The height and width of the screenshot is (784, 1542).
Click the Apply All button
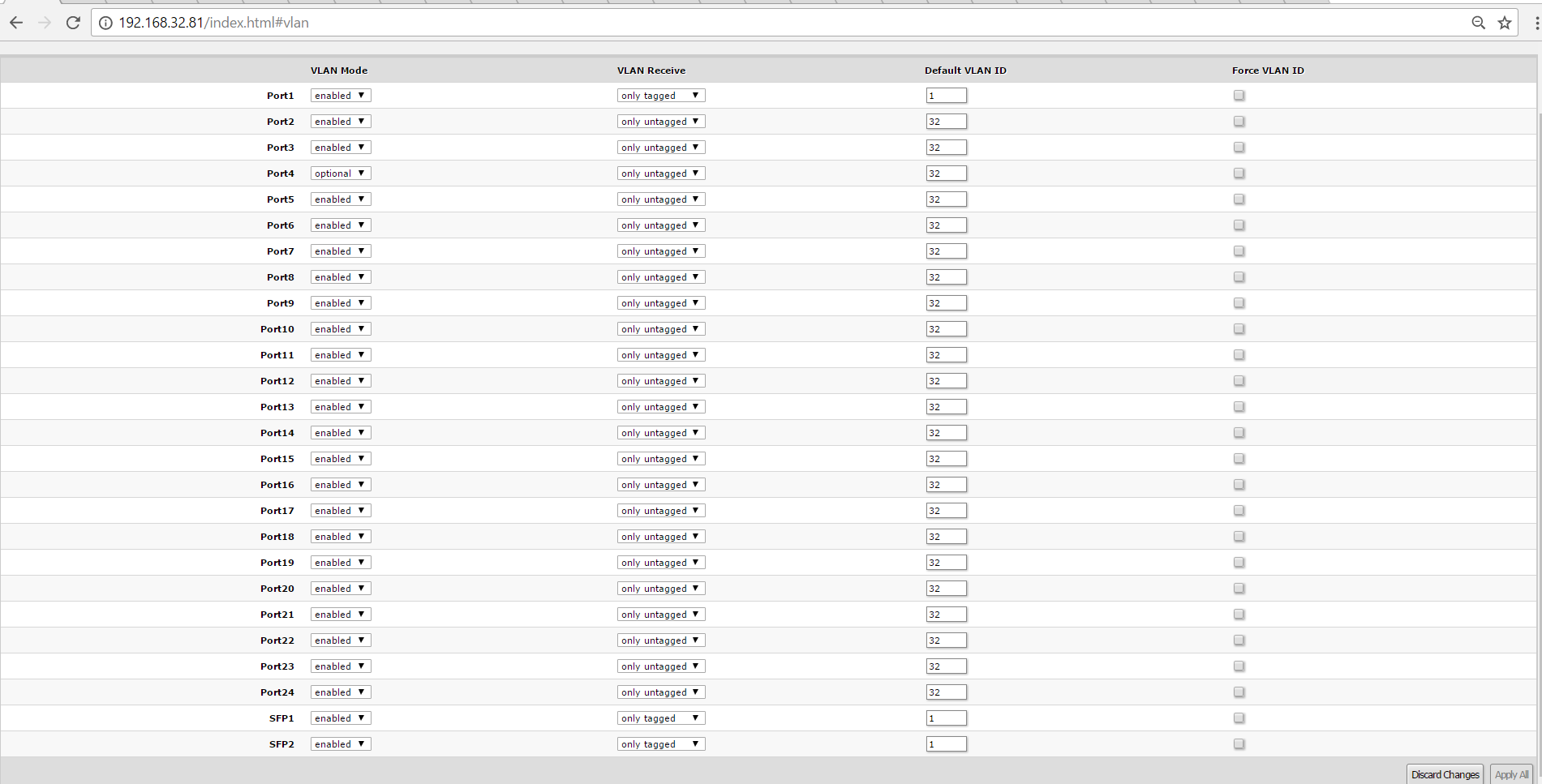(1510, 774)
